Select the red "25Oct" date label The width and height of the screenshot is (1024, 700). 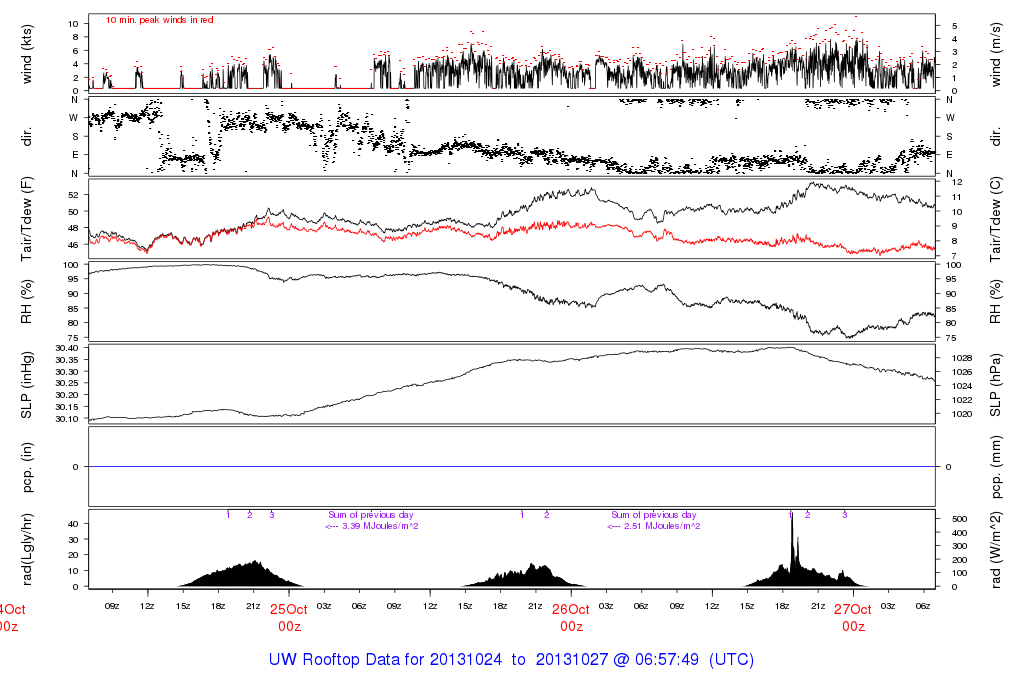pos(289,609)
